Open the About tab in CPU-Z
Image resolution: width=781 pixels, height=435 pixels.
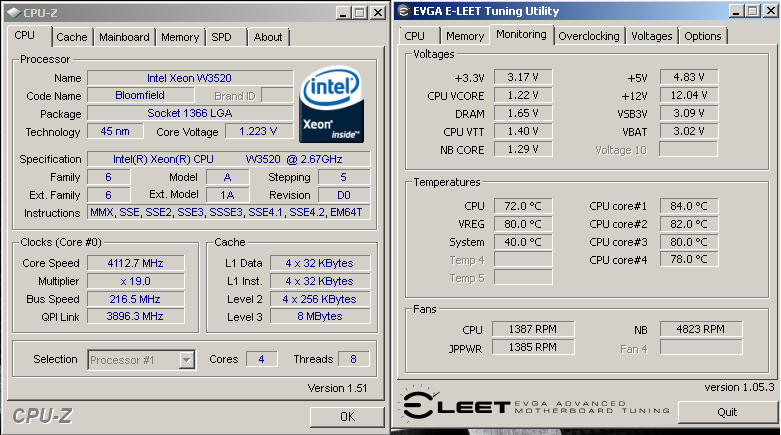(x=268, y=37)
